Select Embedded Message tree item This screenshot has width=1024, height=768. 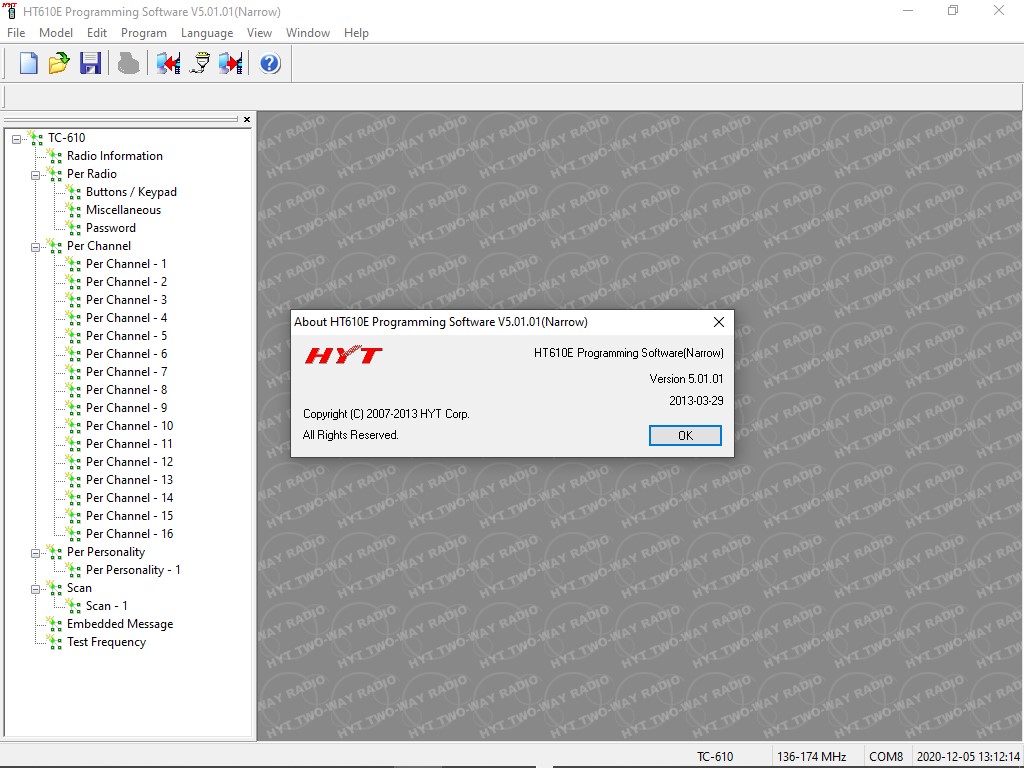(120, 624)
